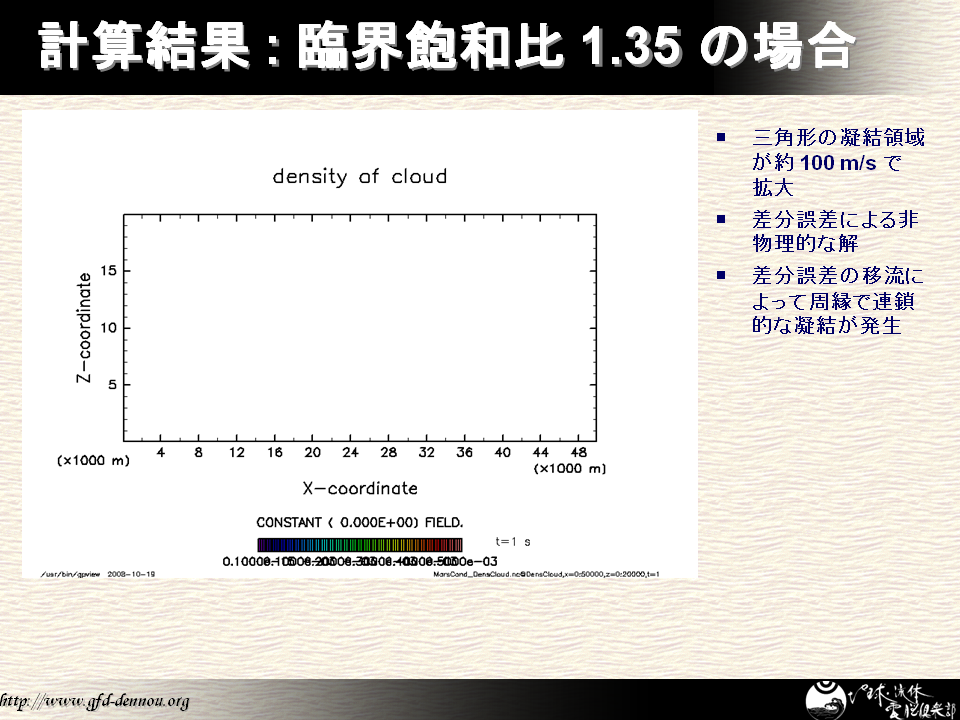Click the cloud density color bar legend
Image resolution: width=960 pixels, height=720 pixels.
coord(359,545)
